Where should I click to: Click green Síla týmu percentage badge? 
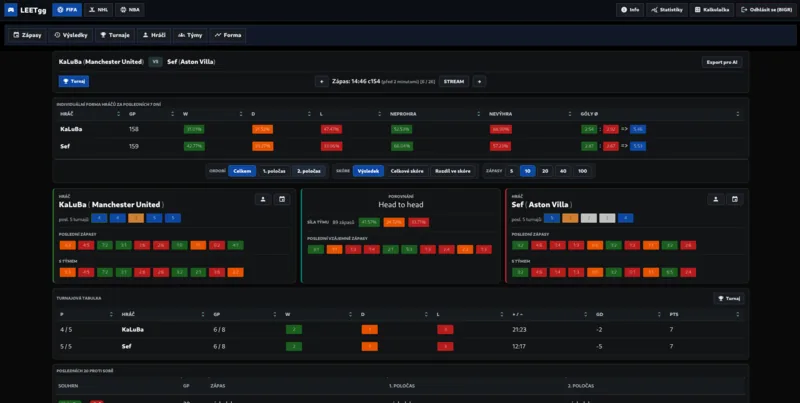coord(369,222)
